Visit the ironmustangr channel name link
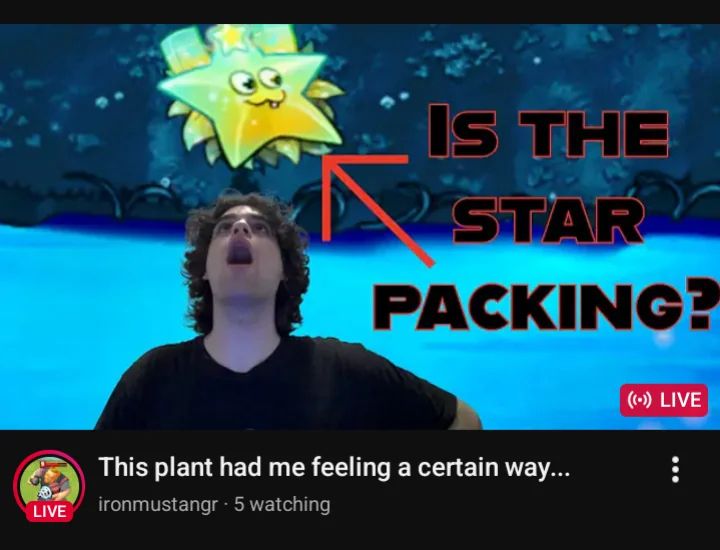This screenshot has height=550, width=720. tap(158, 504)
